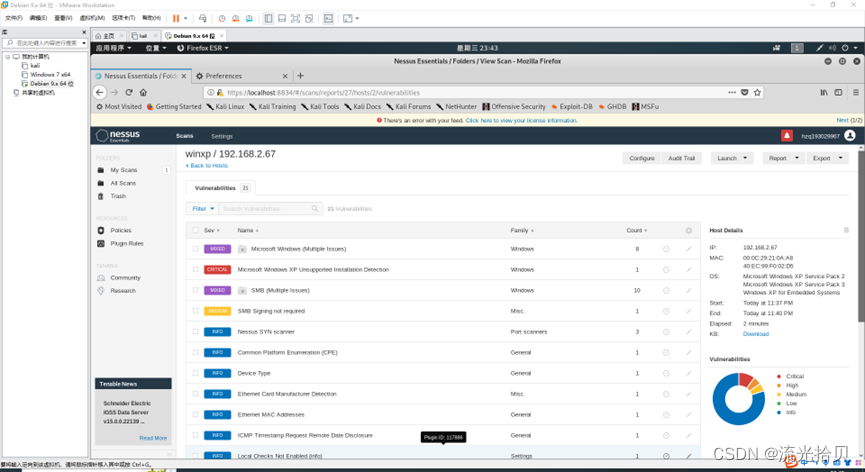The image size is (865, 472).
Task: Open Policies shield icon in sidebar
Action: pyautogui.click(x=100, y=230)
